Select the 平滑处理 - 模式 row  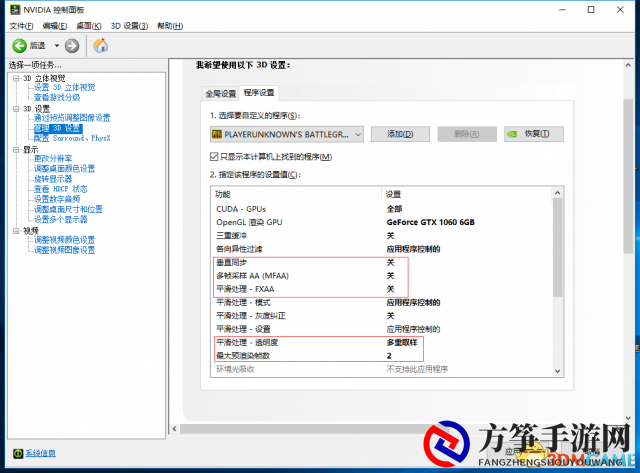pyautogui.click(x=382, y=302)
